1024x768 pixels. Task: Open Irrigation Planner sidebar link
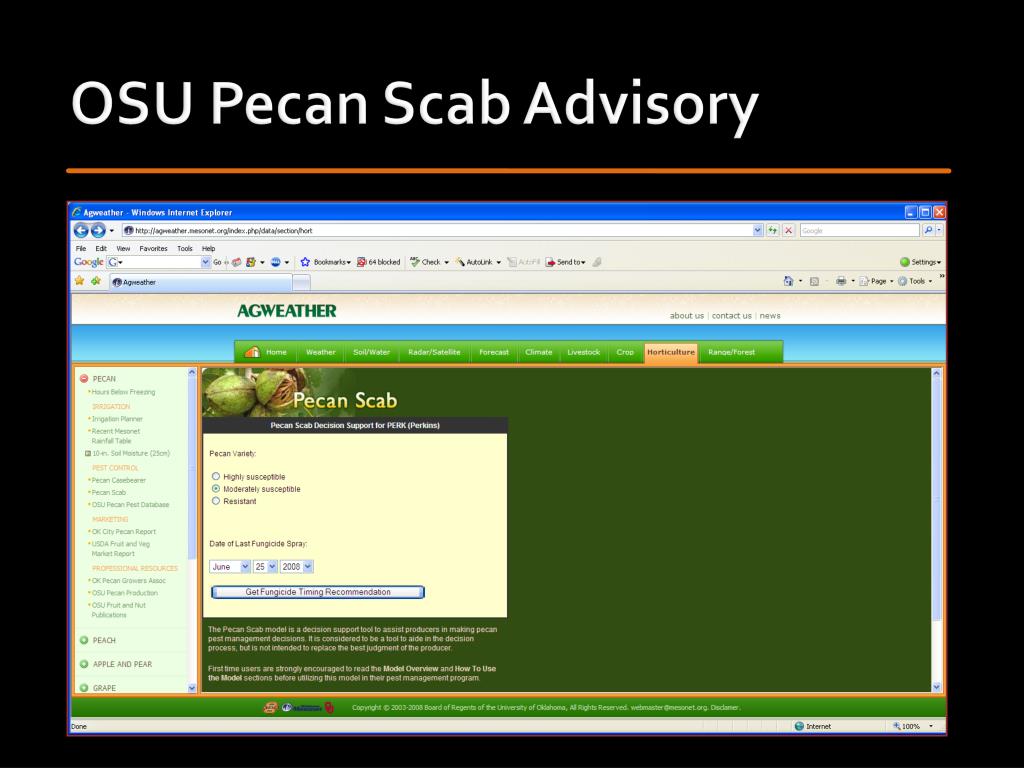116,419
